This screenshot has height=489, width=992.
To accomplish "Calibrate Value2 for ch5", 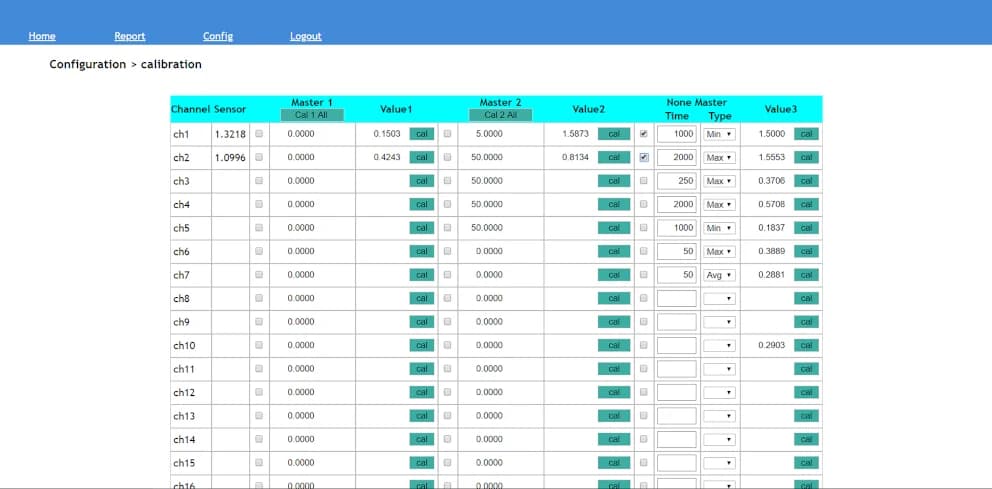I will click(614, 228).
